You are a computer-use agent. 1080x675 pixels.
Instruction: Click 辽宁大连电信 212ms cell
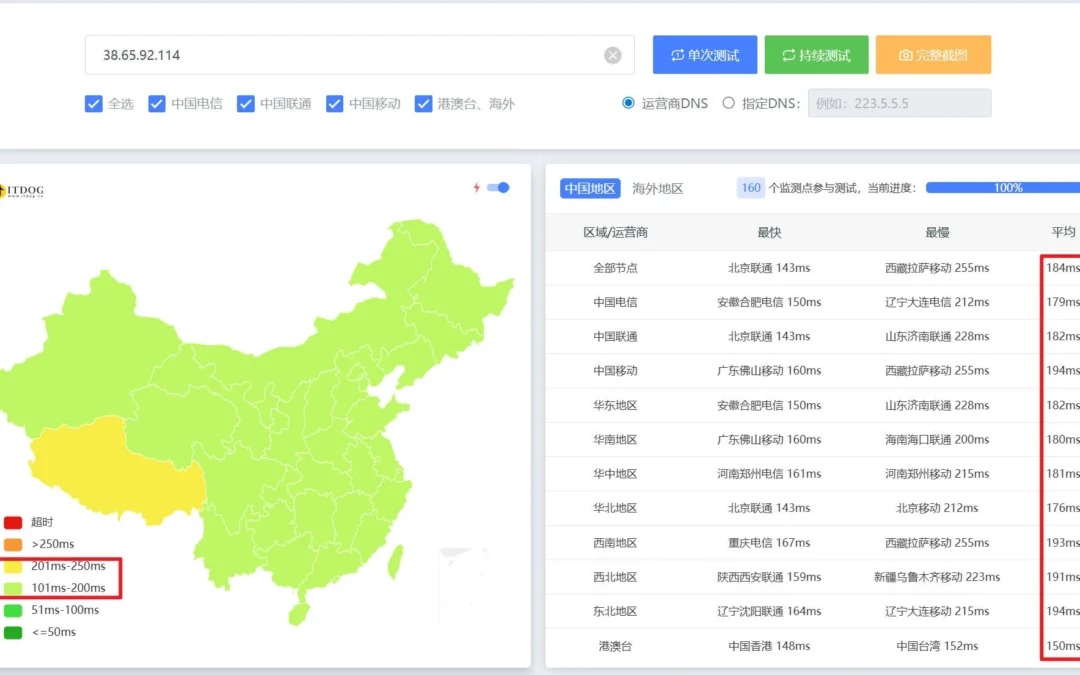coord(937,302)
